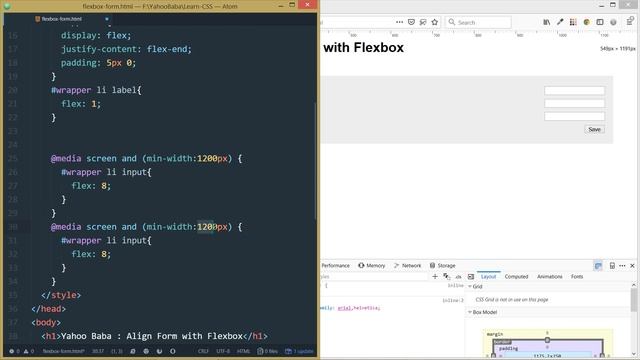
Task: Click the 0 files git status indicator
Action: pyautogui.click(x=267, y=351)
